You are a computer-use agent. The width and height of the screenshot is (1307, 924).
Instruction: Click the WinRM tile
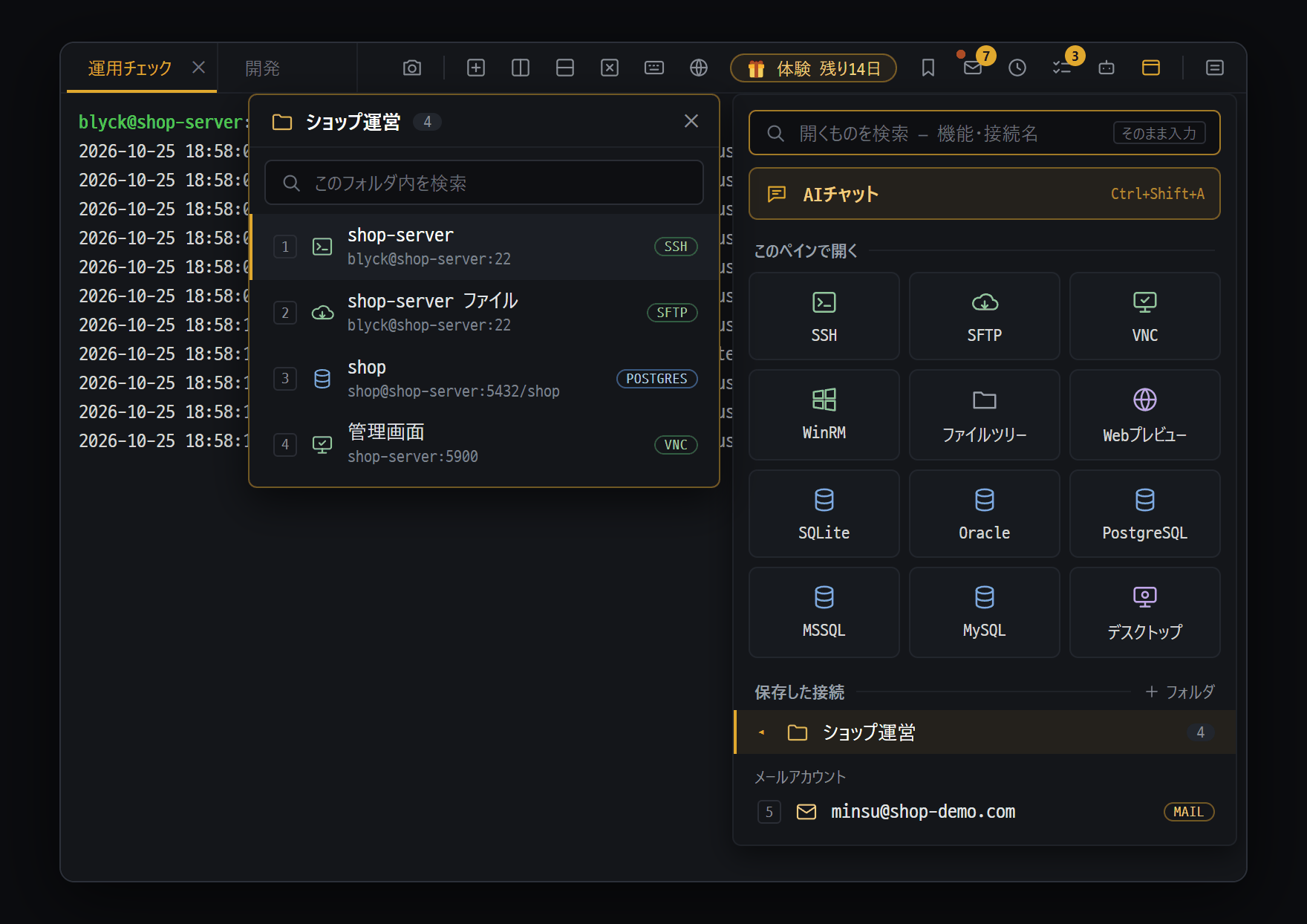[824, 414]
